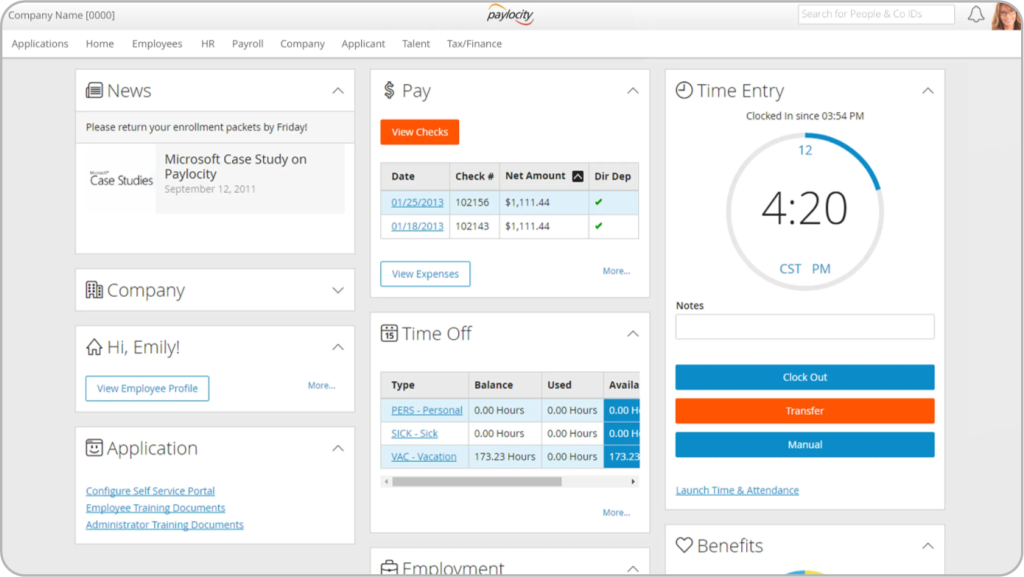Collapse the Pay panel

click(632, 91)
